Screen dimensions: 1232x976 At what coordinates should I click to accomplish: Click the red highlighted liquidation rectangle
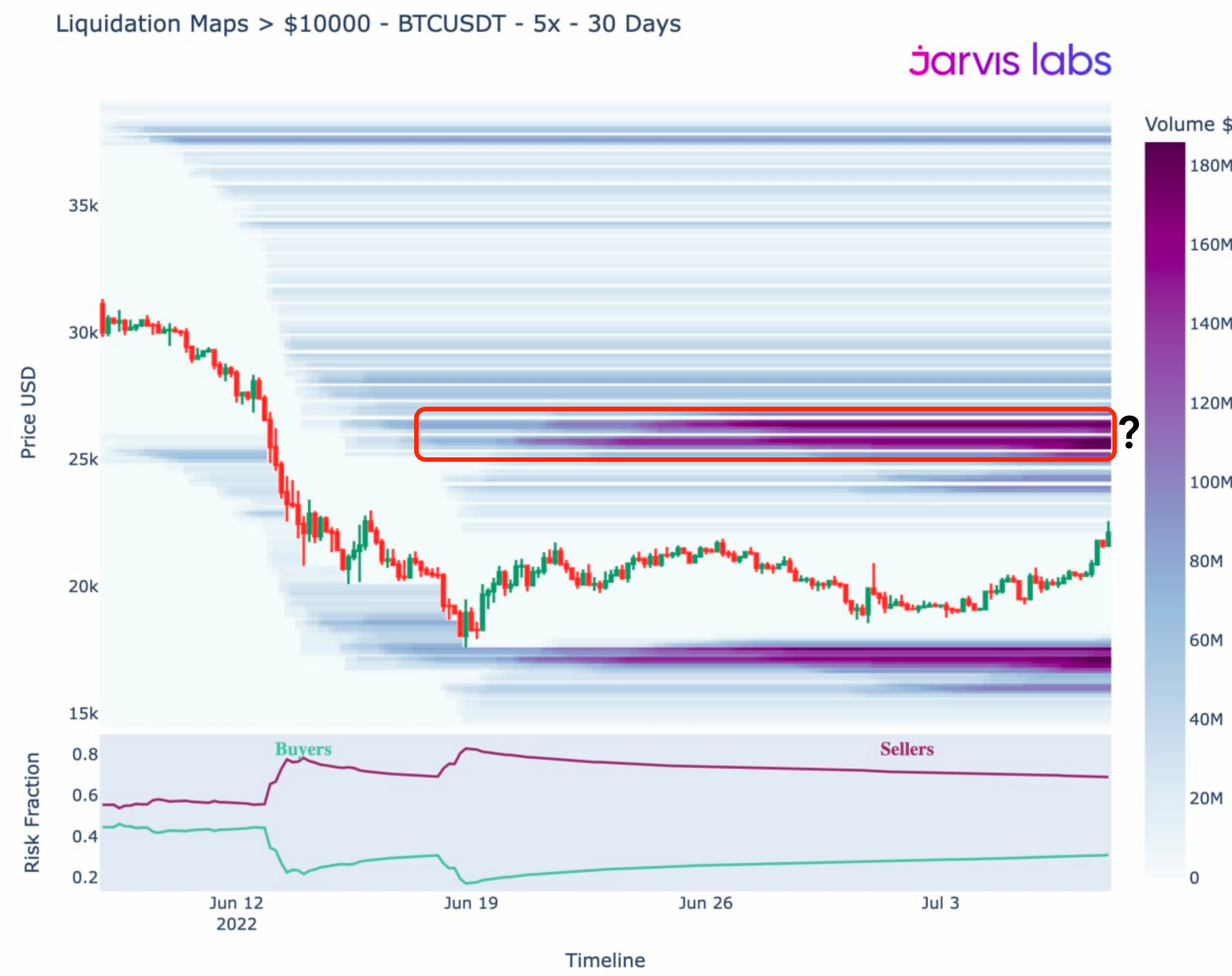pos(765,434)
